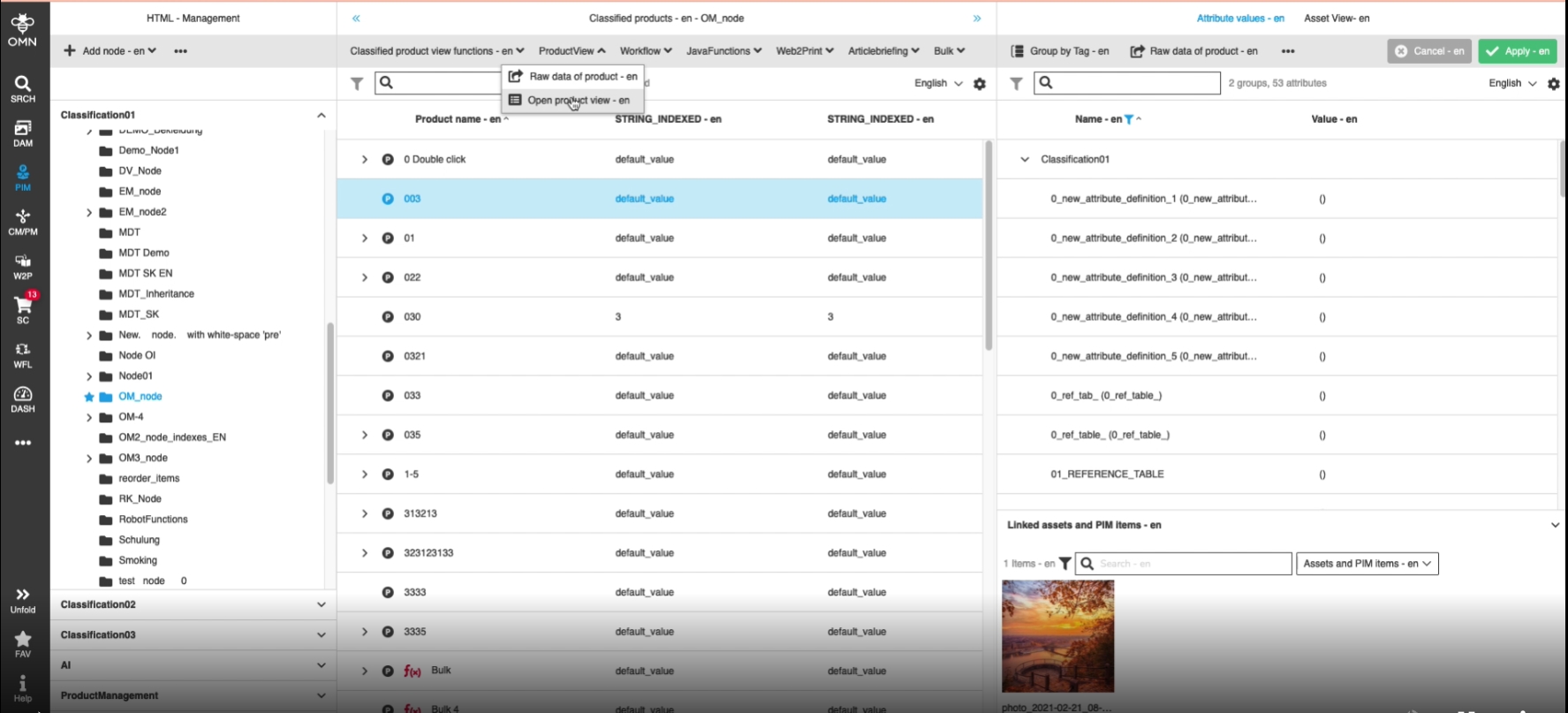Toggle the Name column filter icon
1568x713 pixels.
tap(1129, 119)
